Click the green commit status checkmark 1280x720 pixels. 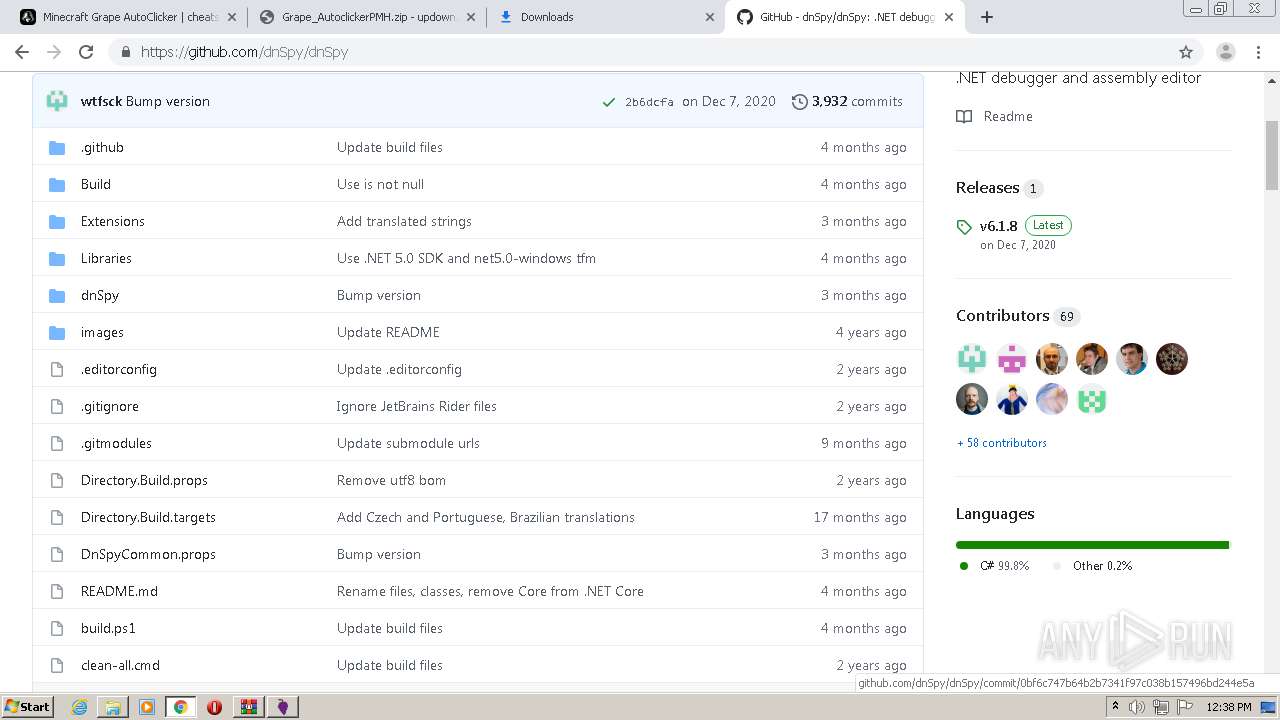[608, 102]
